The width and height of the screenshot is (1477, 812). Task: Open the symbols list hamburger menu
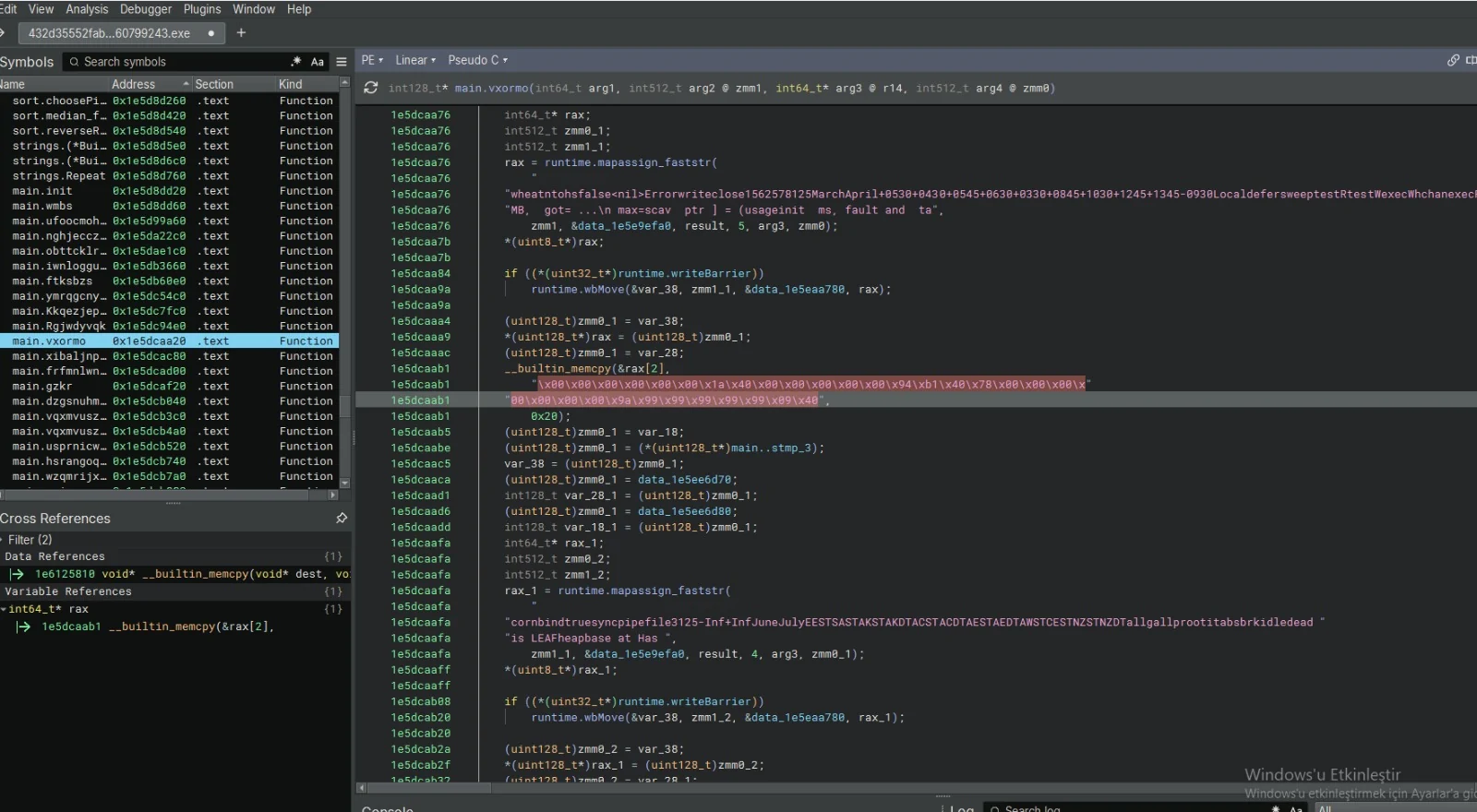pyautogui.click(x=342, y=62)
